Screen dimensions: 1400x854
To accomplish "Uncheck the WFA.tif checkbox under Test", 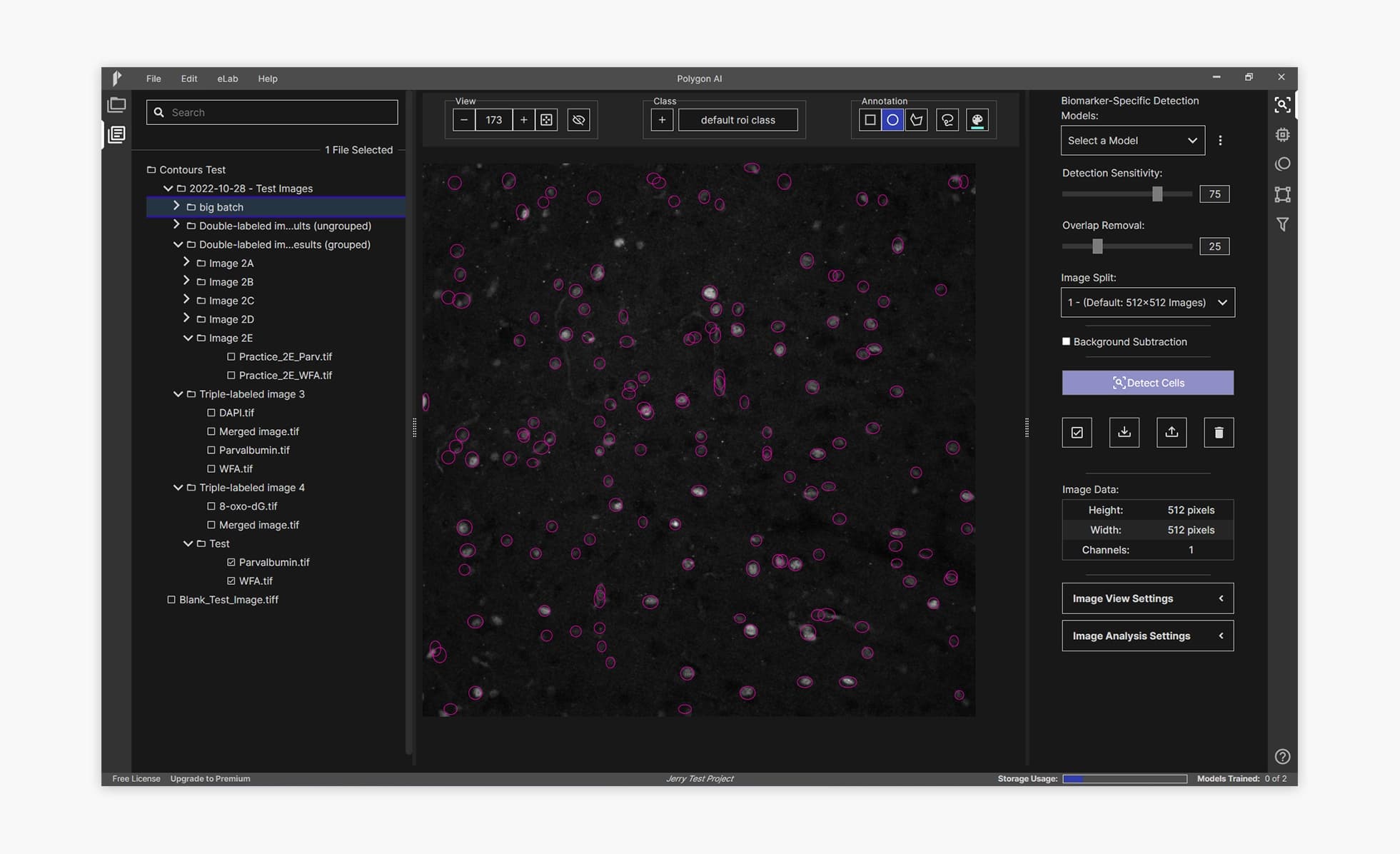I will (x=231, y=581).
